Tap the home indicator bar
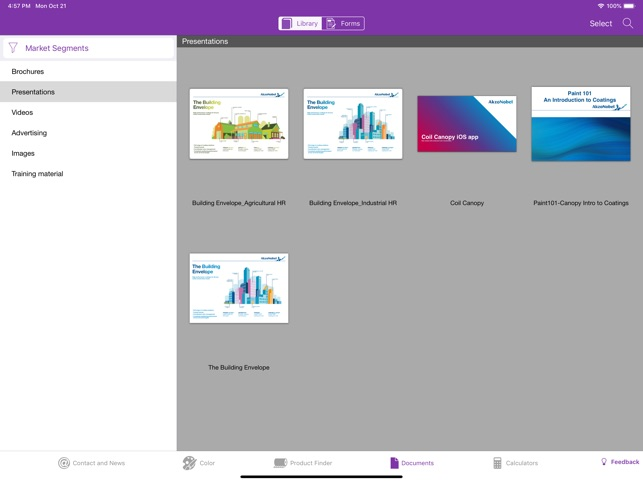The height and width of the screenshot is (482, 643). coord(322,477)
